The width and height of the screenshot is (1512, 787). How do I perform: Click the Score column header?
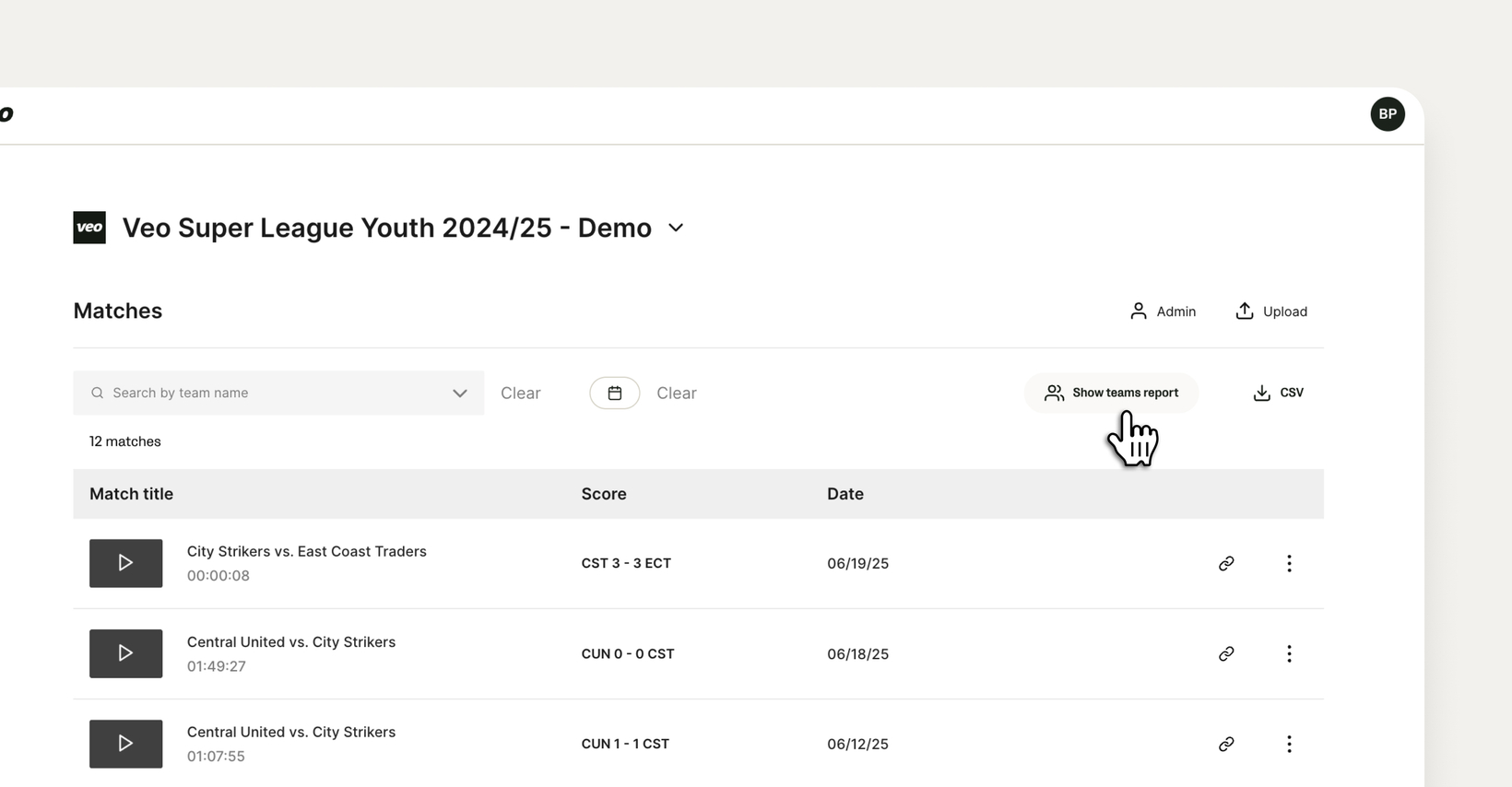pyautogui.click(x=604, y=494)
